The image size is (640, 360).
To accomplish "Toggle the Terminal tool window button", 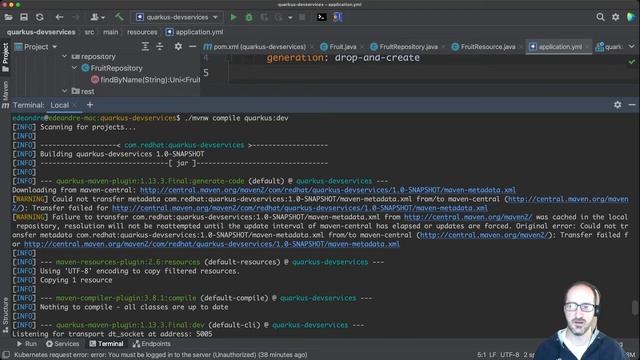I will point(106,344).
